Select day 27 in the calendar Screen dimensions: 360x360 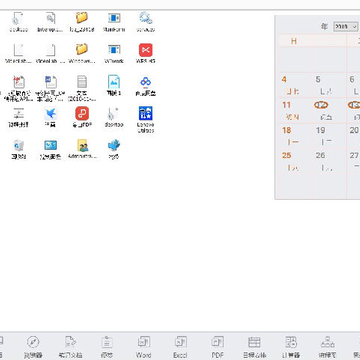tap(354, 155)
